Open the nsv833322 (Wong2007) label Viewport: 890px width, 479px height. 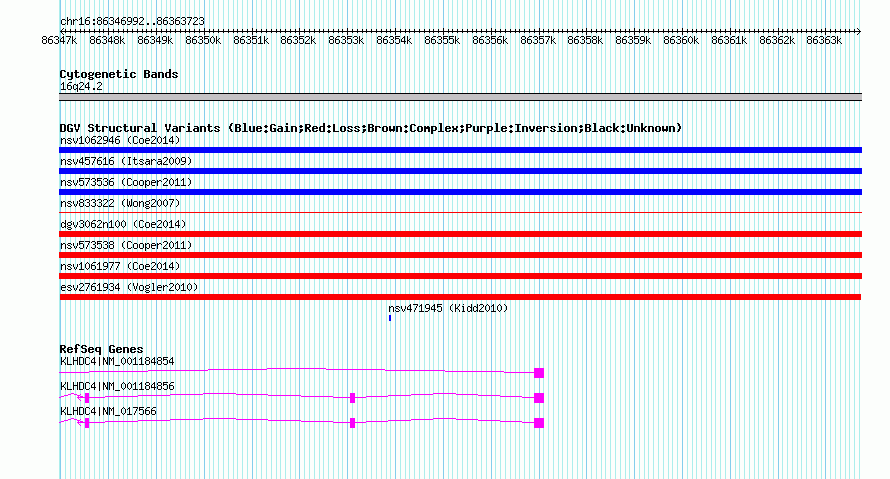120,203
